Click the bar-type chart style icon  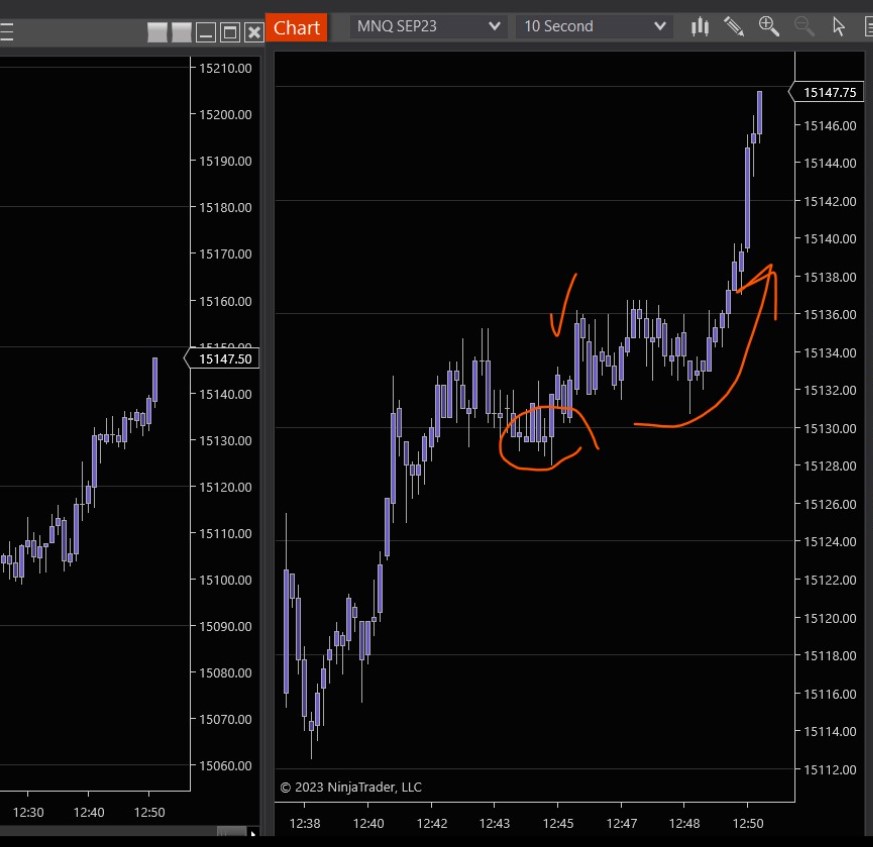click(x=699, y=27)
